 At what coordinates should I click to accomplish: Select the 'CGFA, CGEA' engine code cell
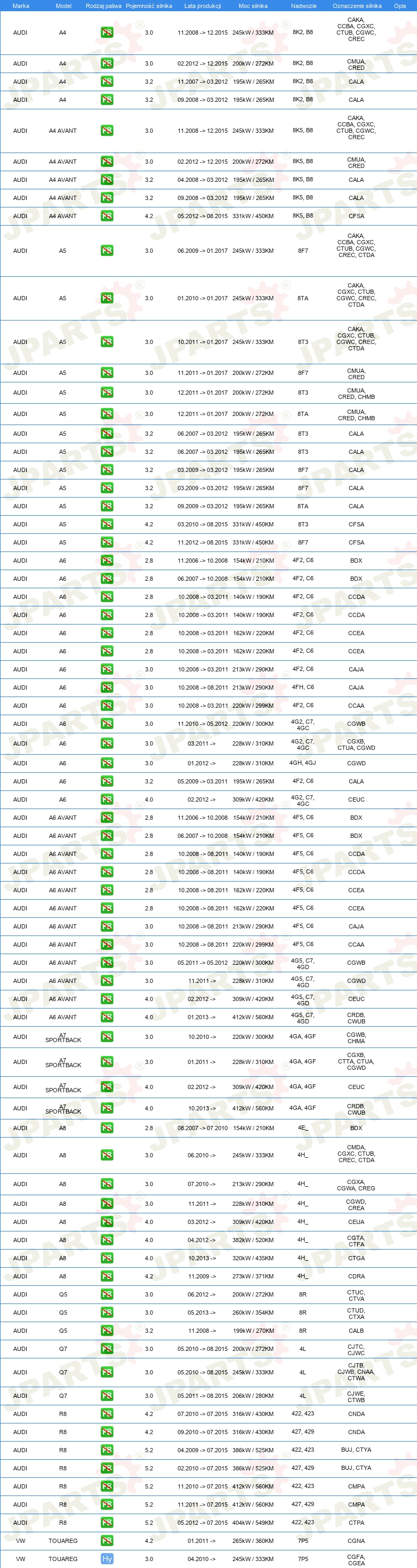[356, 1559]
